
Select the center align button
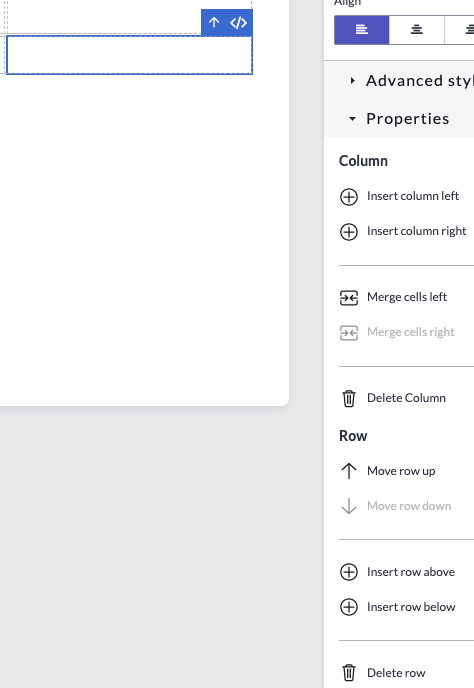click(x=417, y=30)
